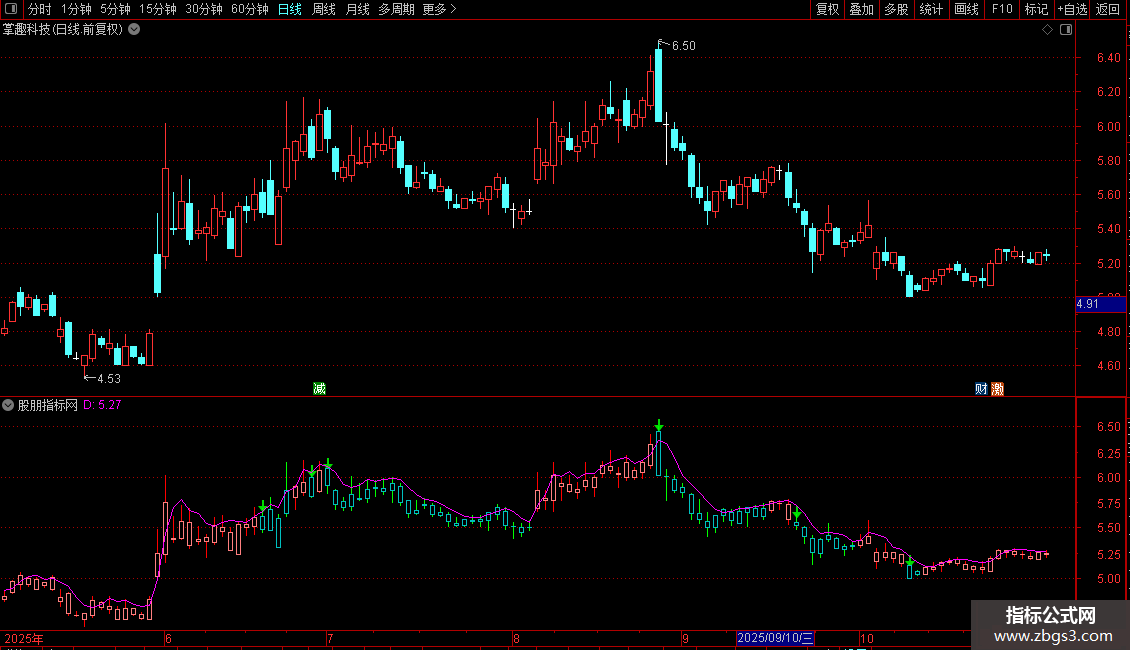Click the 5.20 main chart axis label
This screenshot has height=650, width=1130.
[x=1108, y=264]
